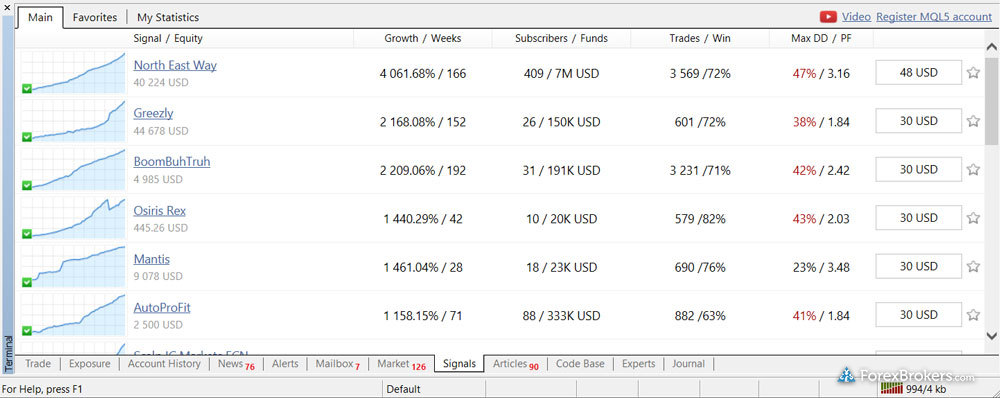Open the Mantis signal link
The image size is (1000, 398).
[152, 259]
